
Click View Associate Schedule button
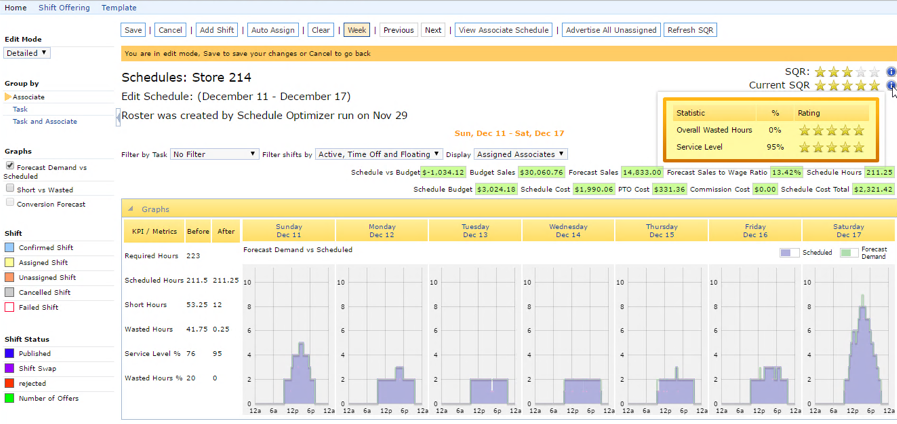(x=504, y=30)
